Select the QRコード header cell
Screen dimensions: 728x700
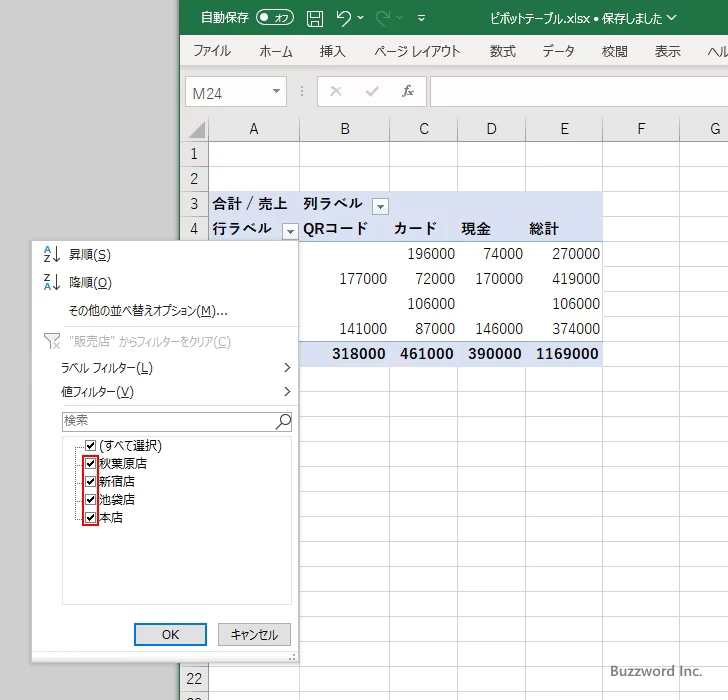[x=344, y=229]
